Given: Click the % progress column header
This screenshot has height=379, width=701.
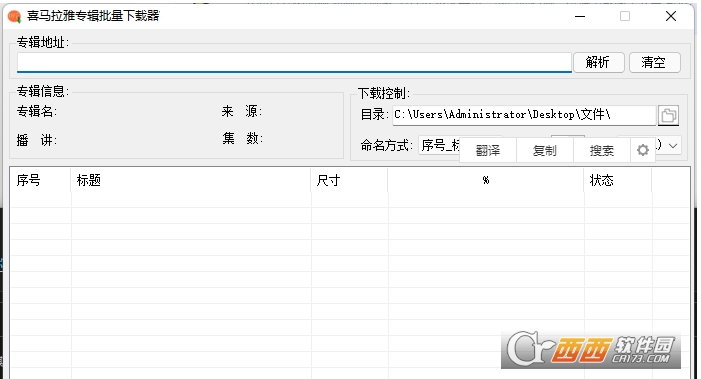Looking at the screenshot, I should pyautogui.click(x=486, y=180).
